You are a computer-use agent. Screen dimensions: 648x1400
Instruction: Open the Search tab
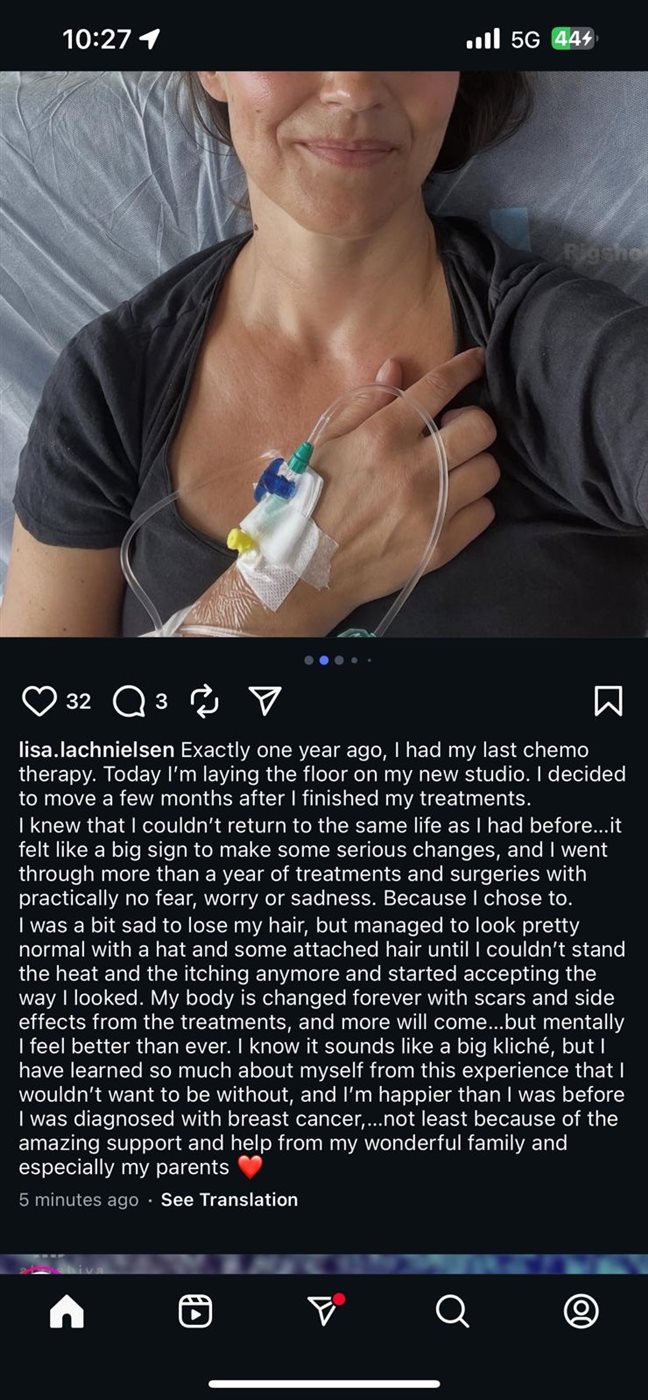tap(452, 1310)
